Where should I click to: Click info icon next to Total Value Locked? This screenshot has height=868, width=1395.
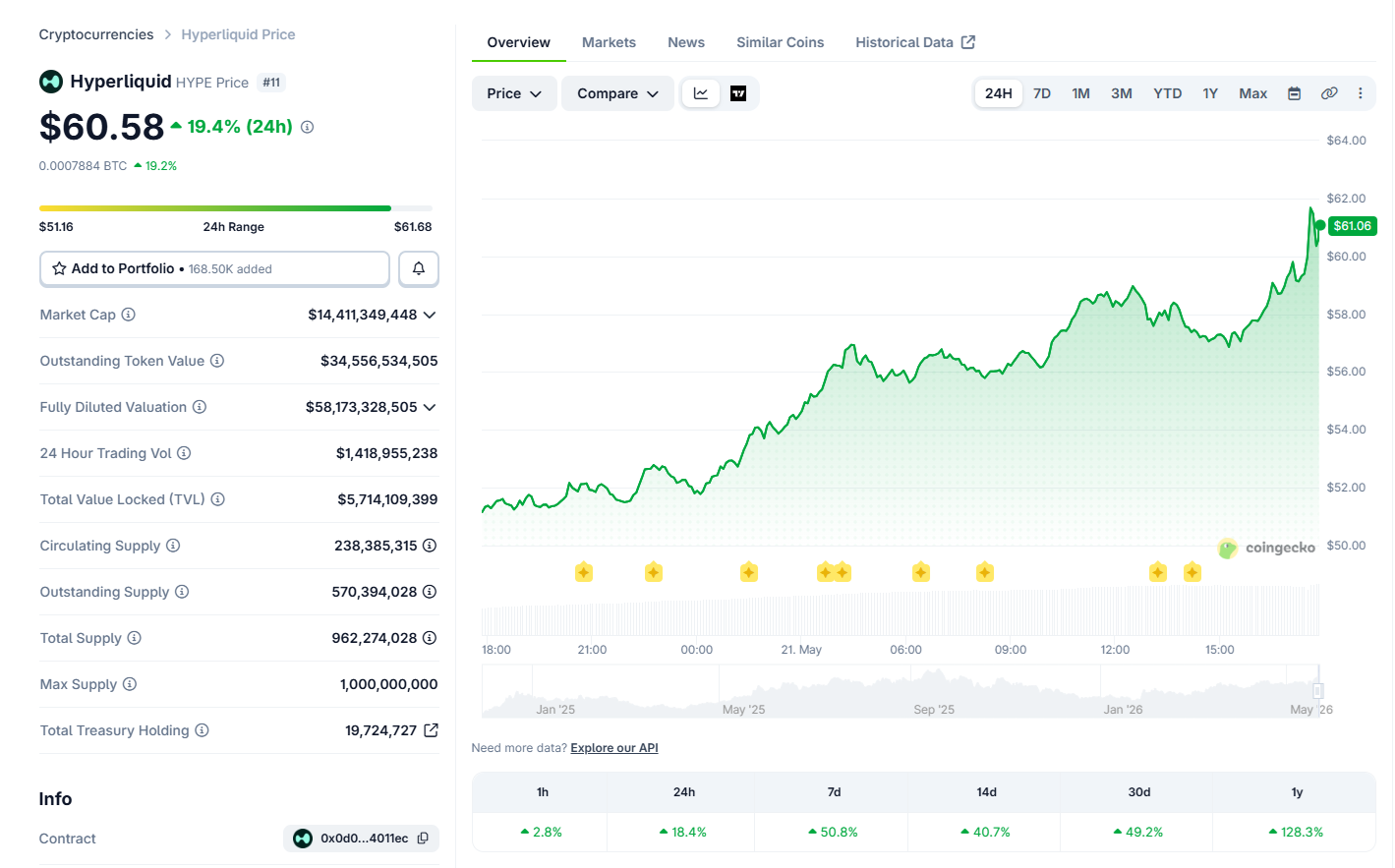pyautogui.click(x=218, y=499)
